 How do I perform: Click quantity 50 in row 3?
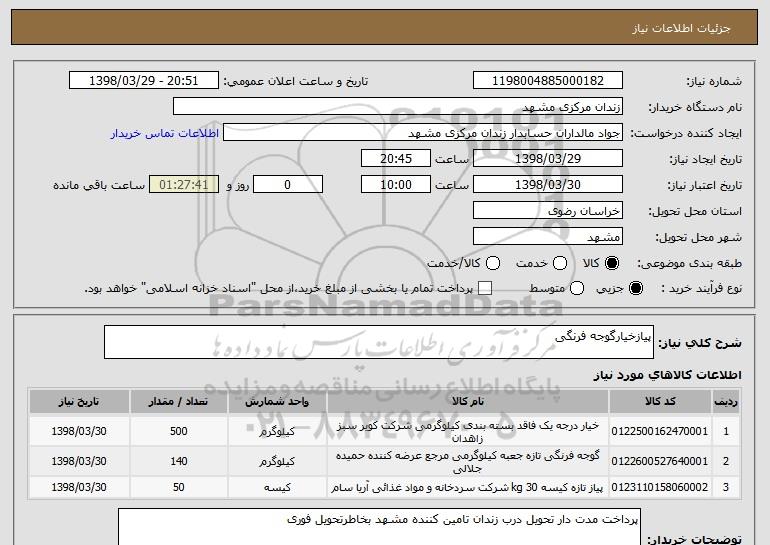point(178,488)
